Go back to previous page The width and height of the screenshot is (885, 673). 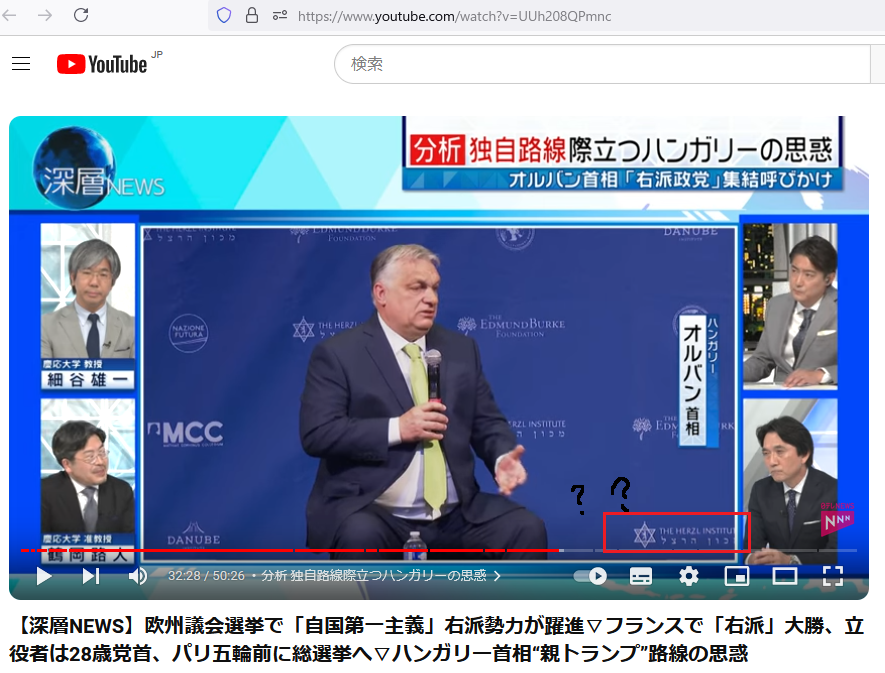click(x=11, y=15)
